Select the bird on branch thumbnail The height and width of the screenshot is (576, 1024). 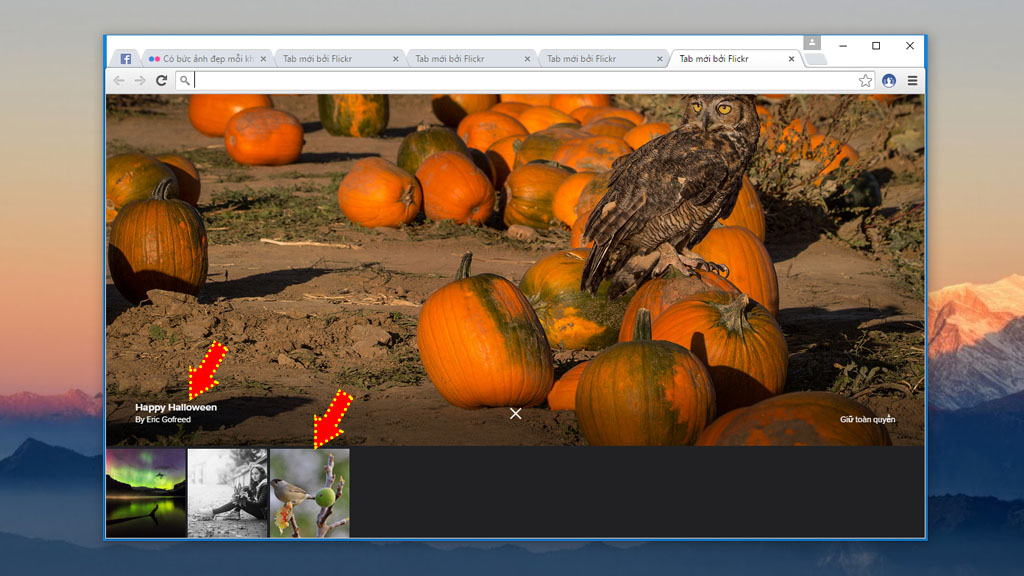(310, 493)
